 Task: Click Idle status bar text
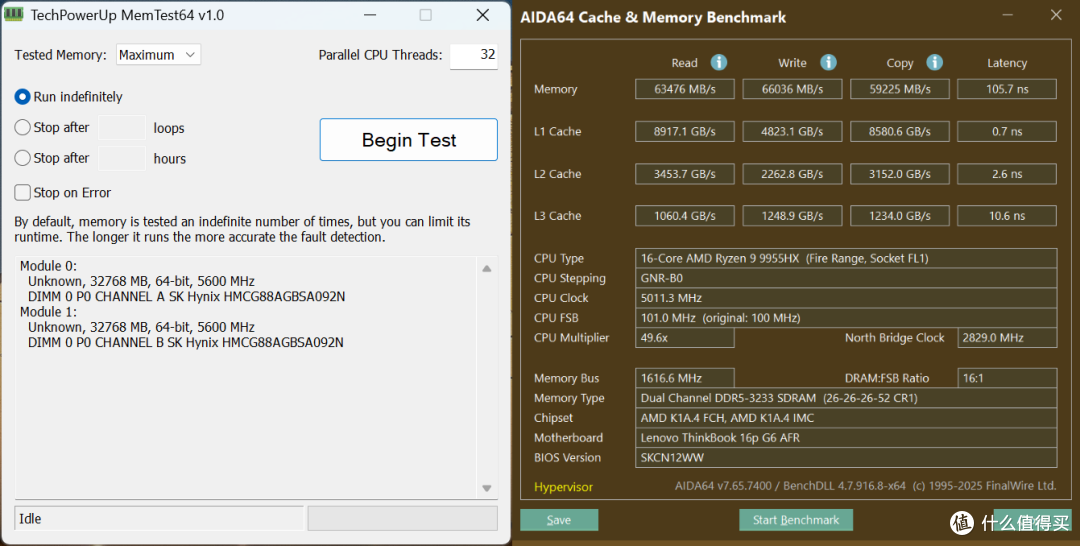pyautogui.click(x=30, y=518)
